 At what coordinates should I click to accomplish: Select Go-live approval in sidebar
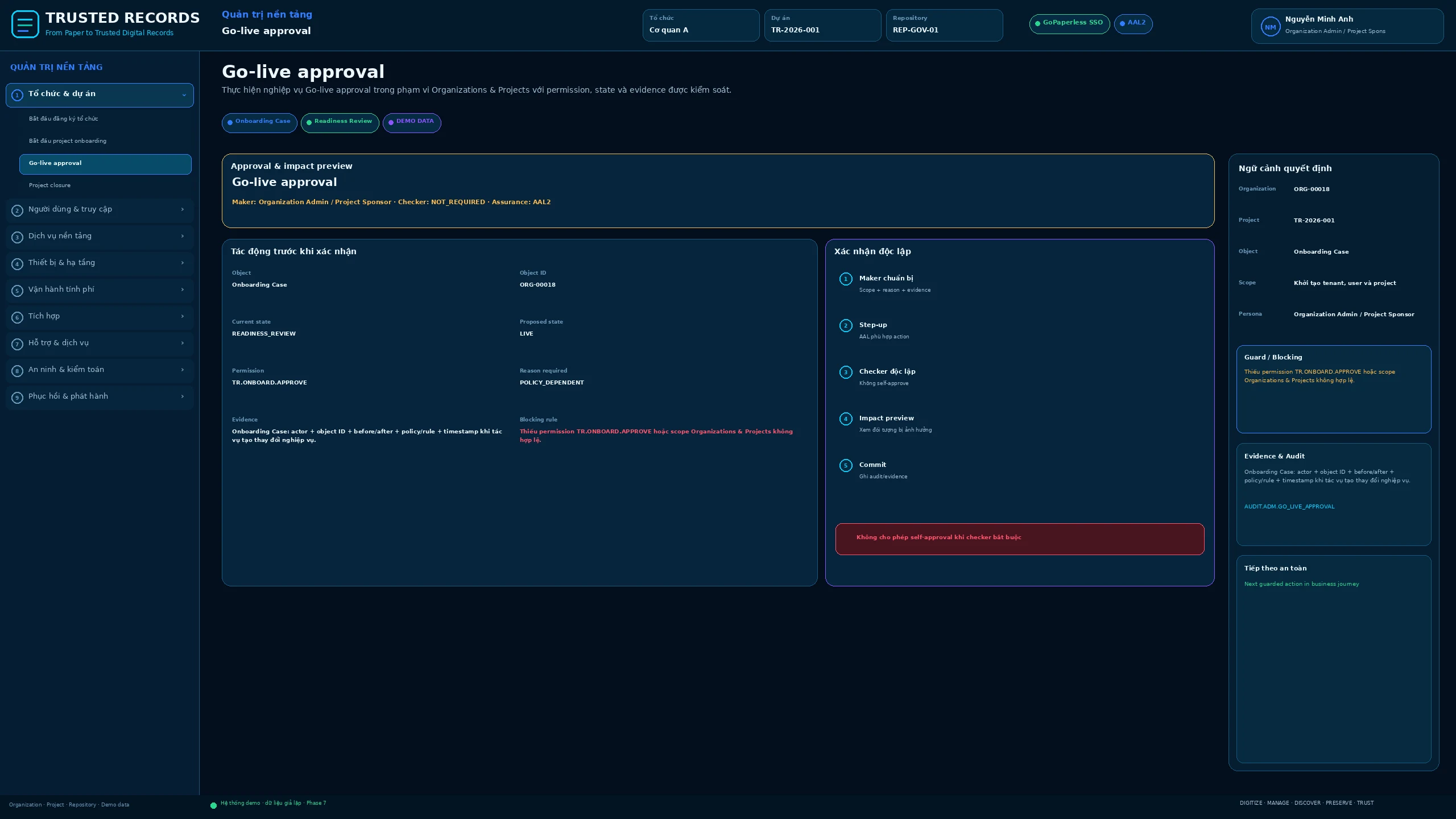click(105, 164)
